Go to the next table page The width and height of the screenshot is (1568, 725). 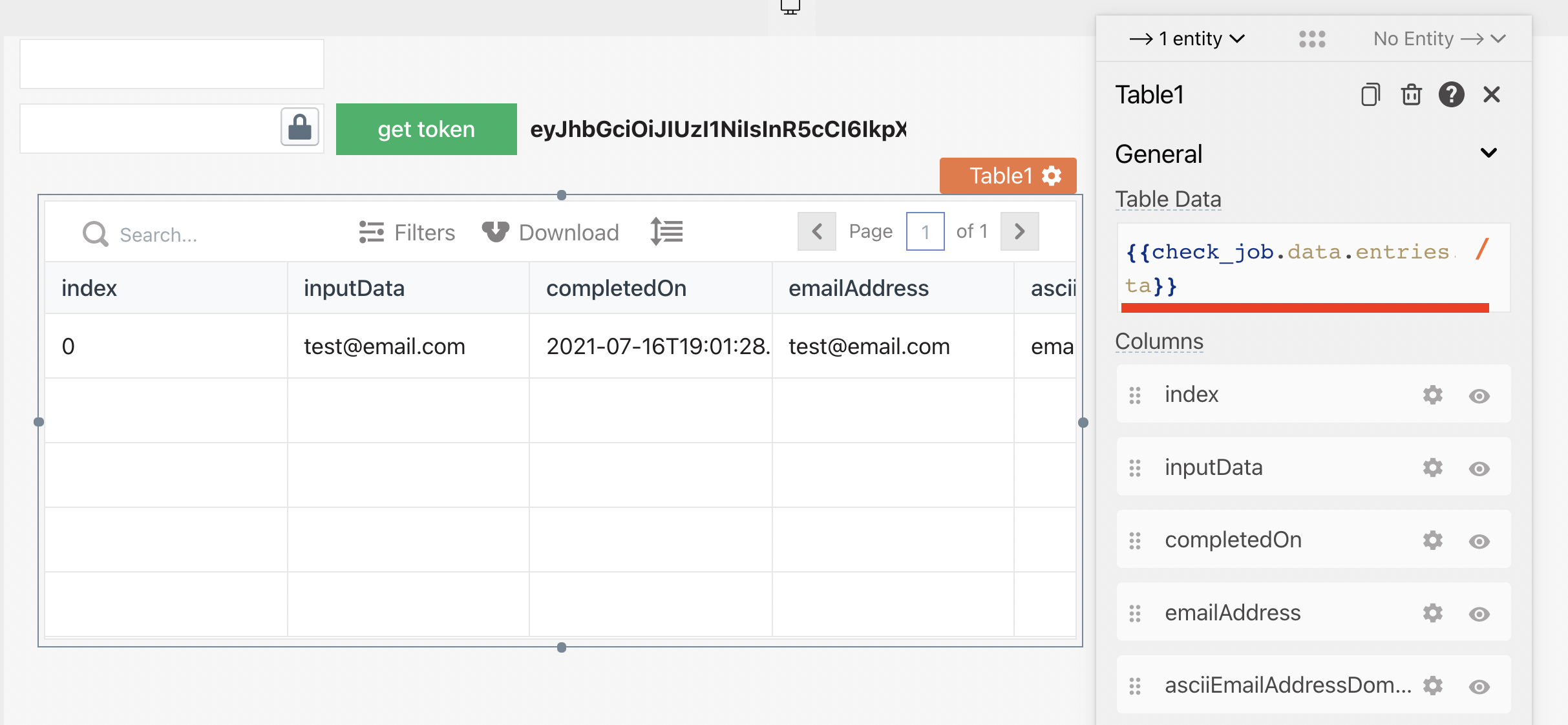(1019, 231)
